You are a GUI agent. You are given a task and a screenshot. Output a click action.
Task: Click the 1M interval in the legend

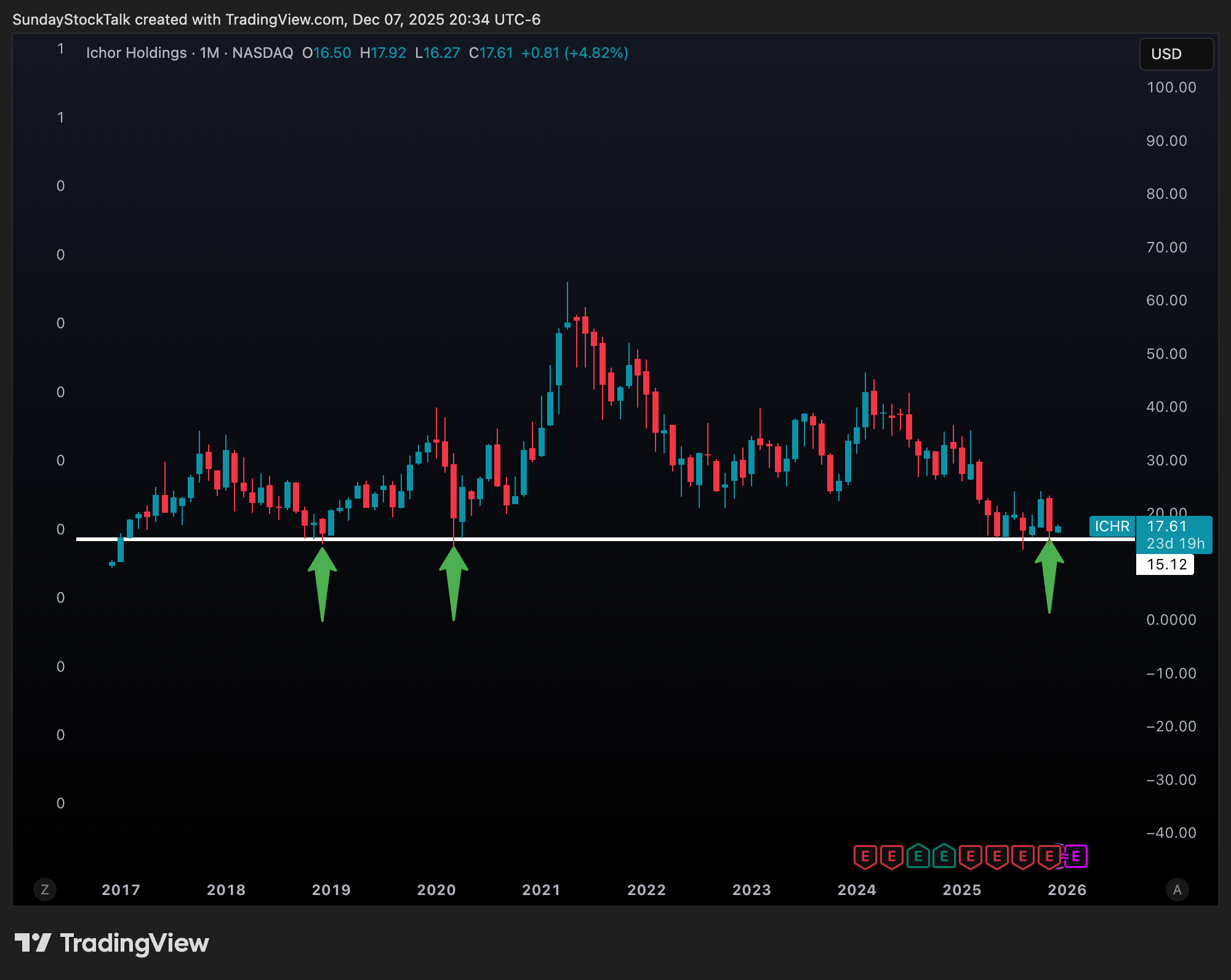pos(209,53)
